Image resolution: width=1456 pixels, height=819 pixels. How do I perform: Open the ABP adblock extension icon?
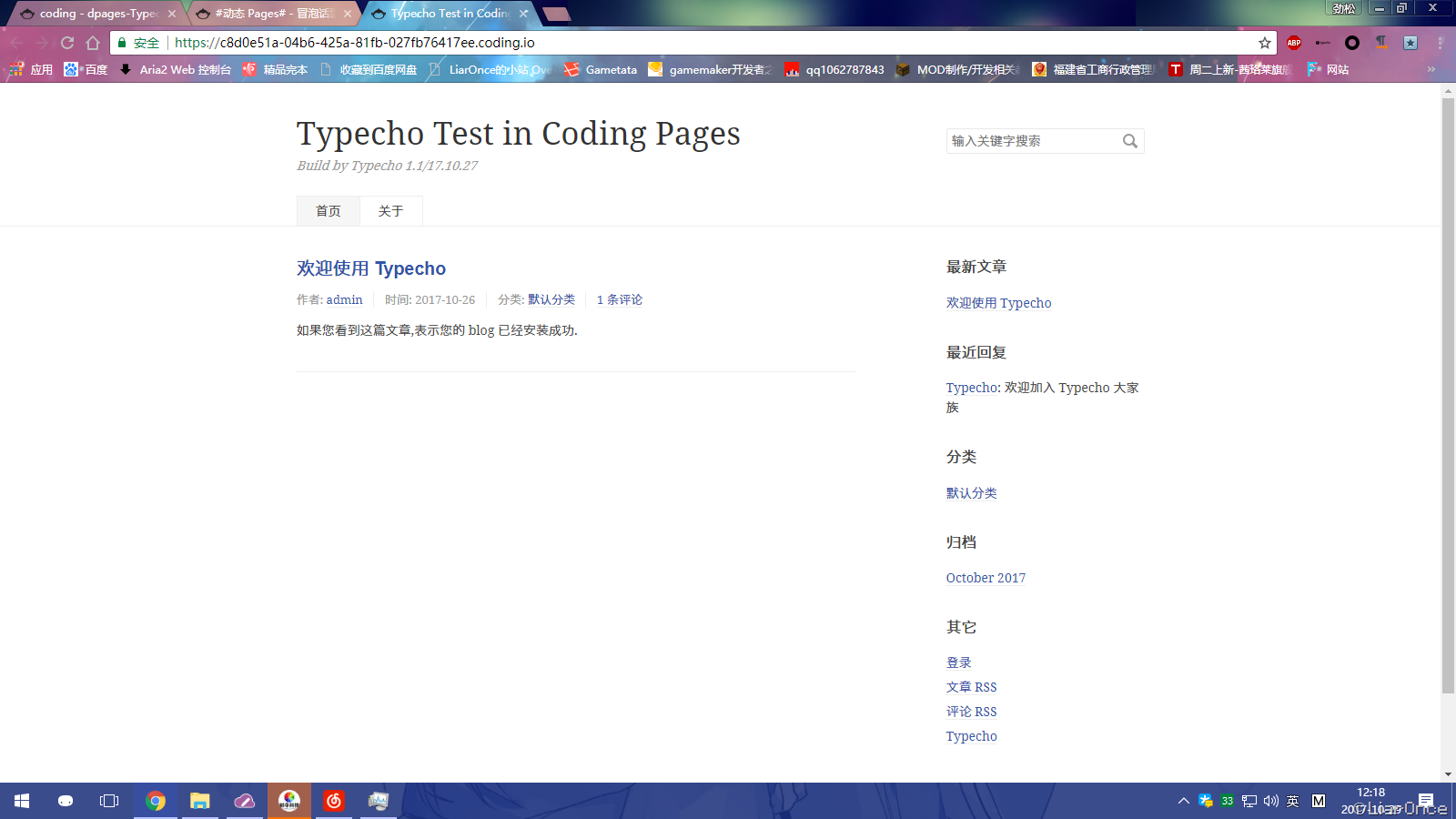click(x=1294, y=43)
